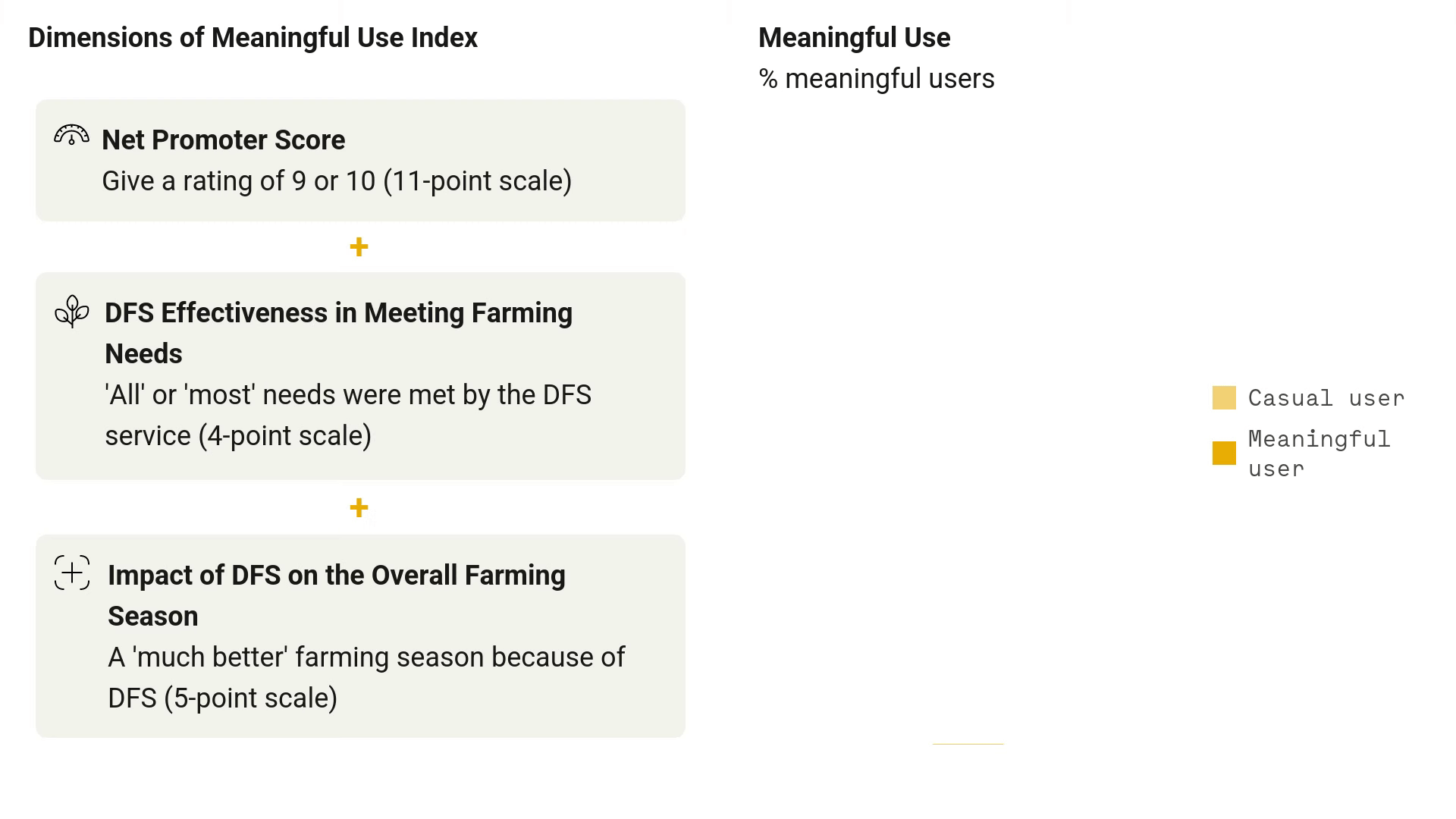The width and height of the screenshot is (1456, 819).
Task: Click the Net Promoter Score title text
Action: (x=223, y=140)
